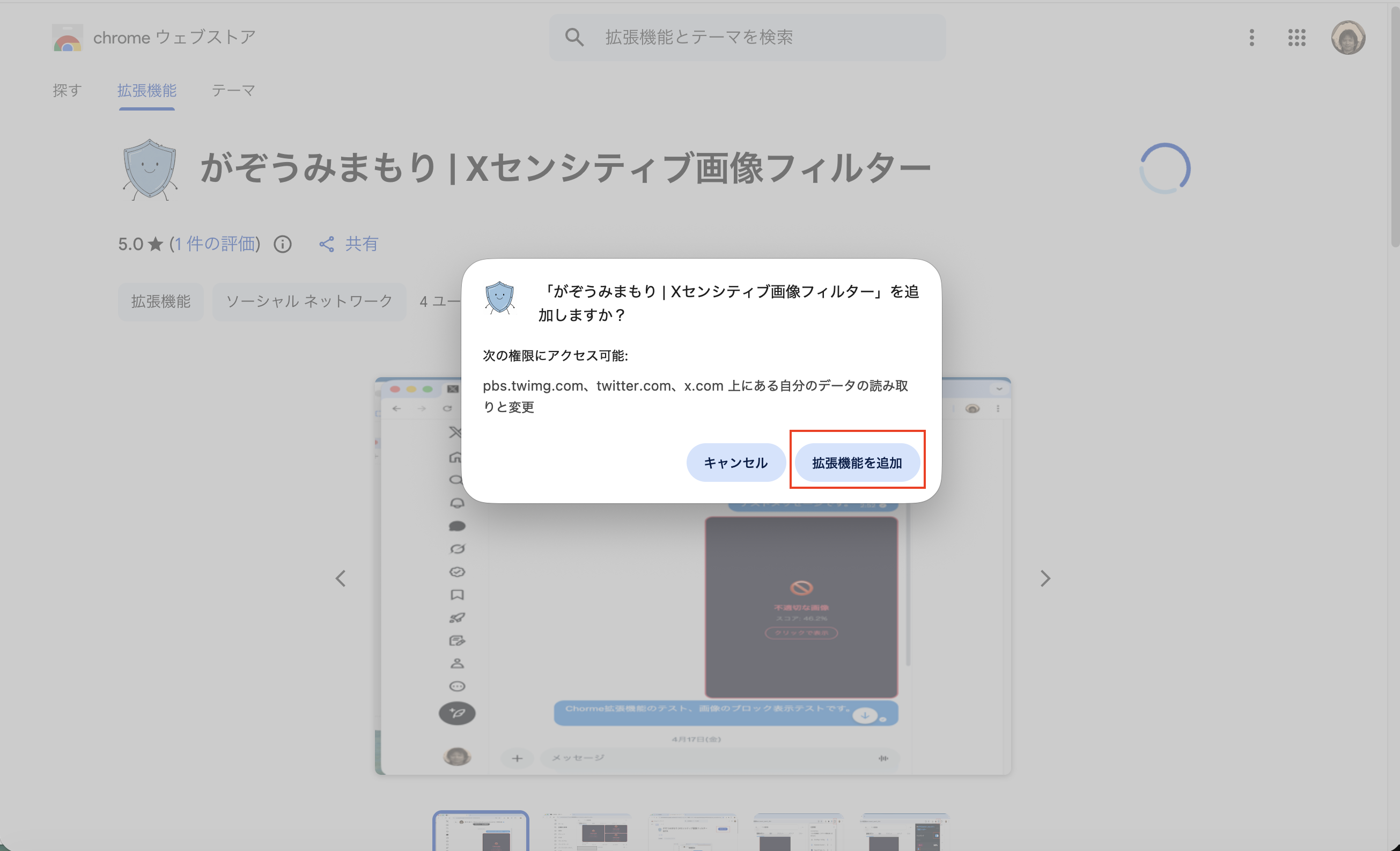Select the 拡張機能 category chip
The width and height of the screenshot is (1400, 851).
(161, 302)
